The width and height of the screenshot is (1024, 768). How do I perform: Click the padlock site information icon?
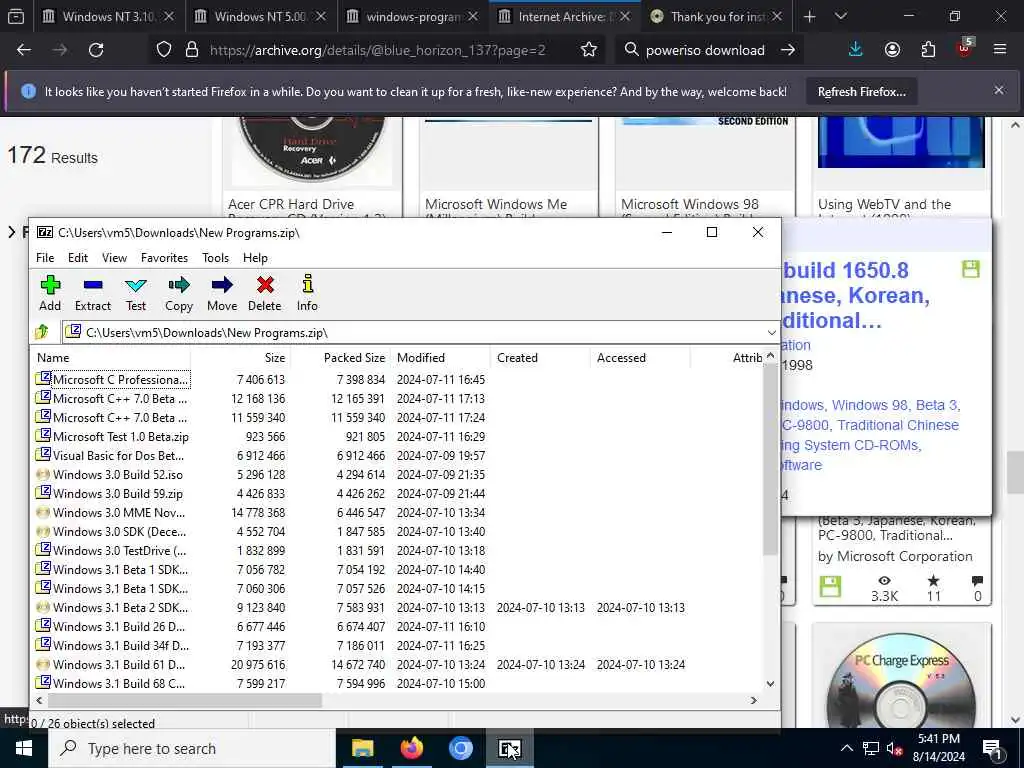[x=191, y=50]
